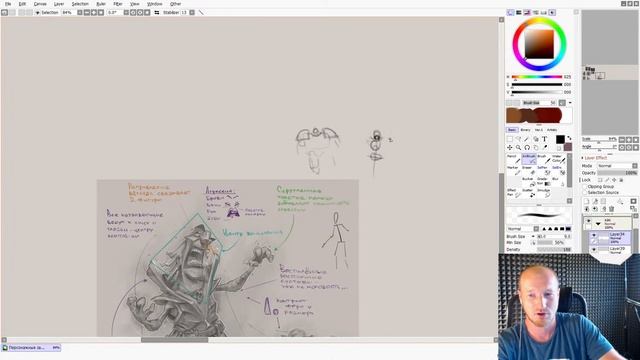This screenshot has width=640, height=360.
Task: Open the brush blend mode Normal dropdown
Action: pyautogui.click(x=522, y=229)
